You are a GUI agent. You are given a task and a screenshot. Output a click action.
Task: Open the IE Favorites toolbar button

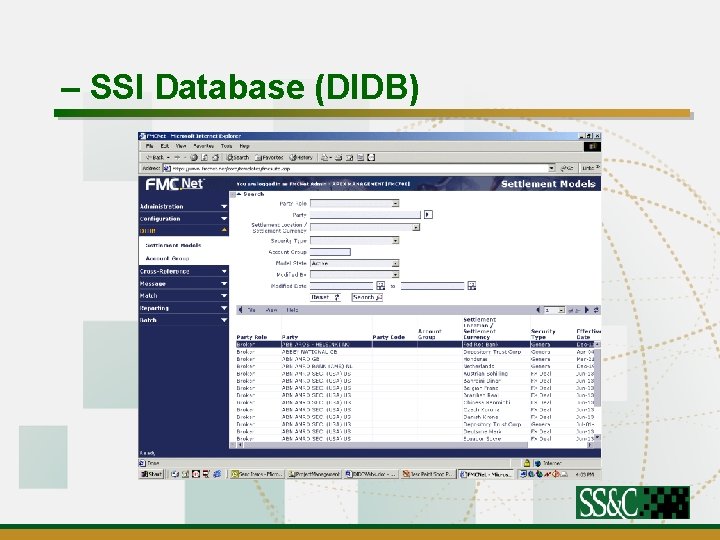point(270,158)
